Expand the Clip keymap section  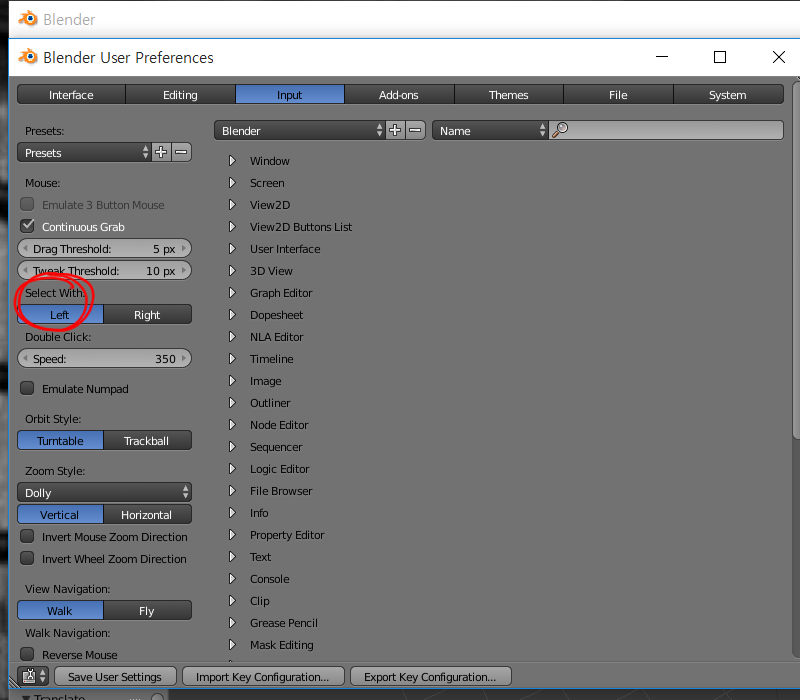(232, 601)
